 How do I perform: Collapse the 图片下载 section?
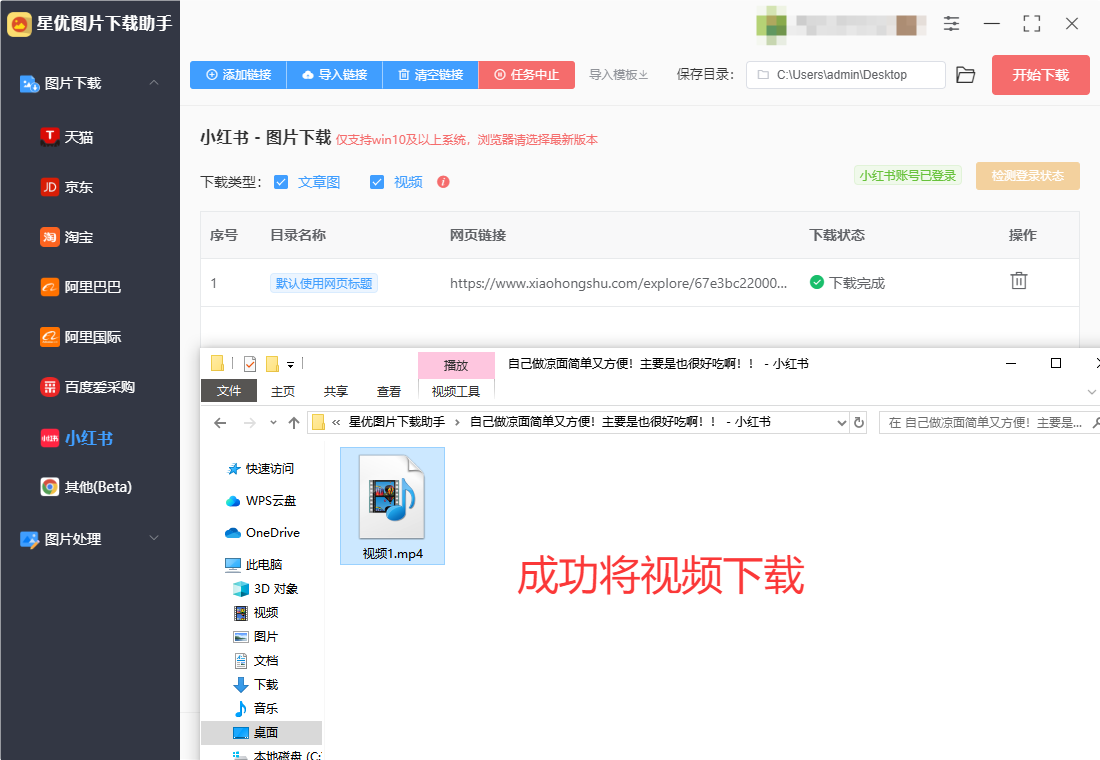tap(154, 83)
